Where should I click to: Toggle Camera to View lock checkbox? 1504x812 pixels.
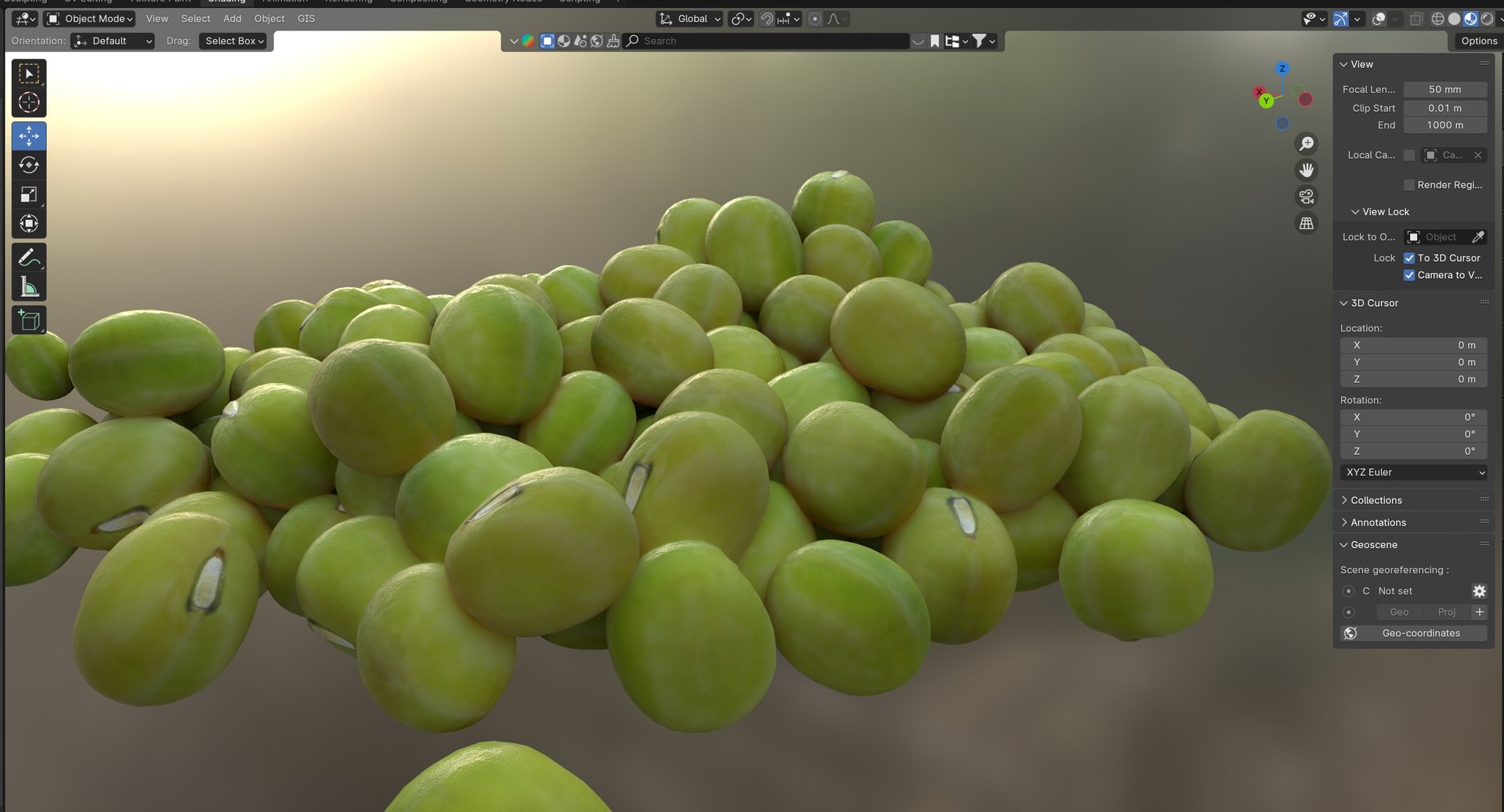click(x=1409, y=275)
